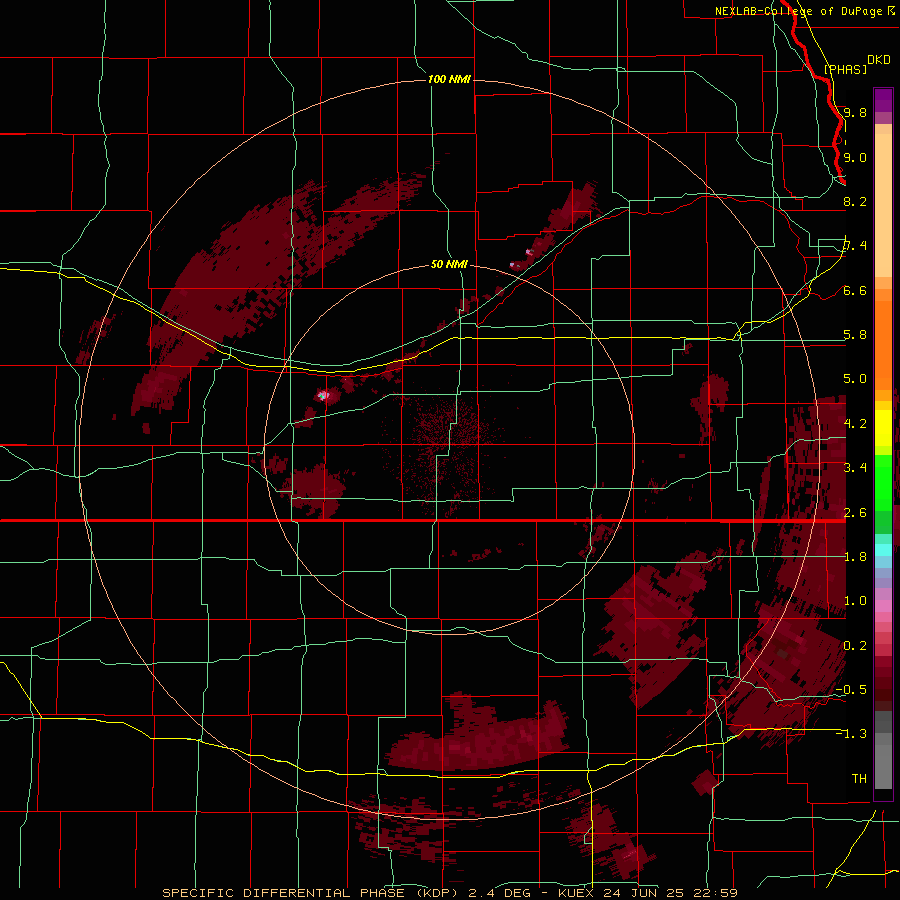Click the 100 NMI range ring label
900x900 pixels.
pos(449,79)
